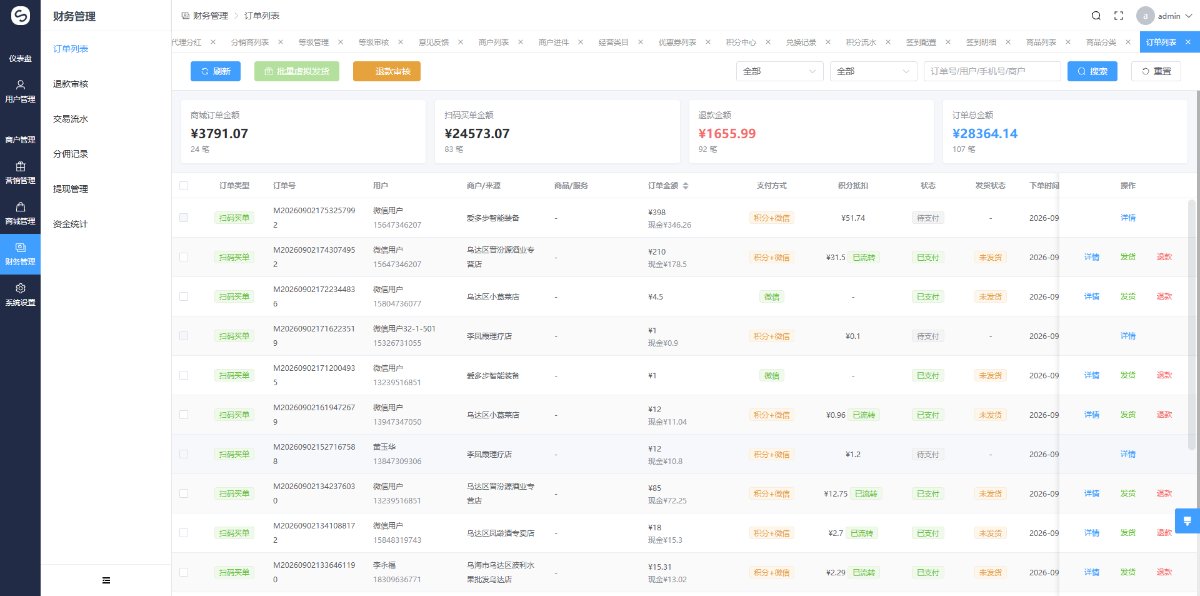This screenshot has width=1200, height=596.
Task: Click the green 批量虚拟发货 button
Action: pos(298,71)
